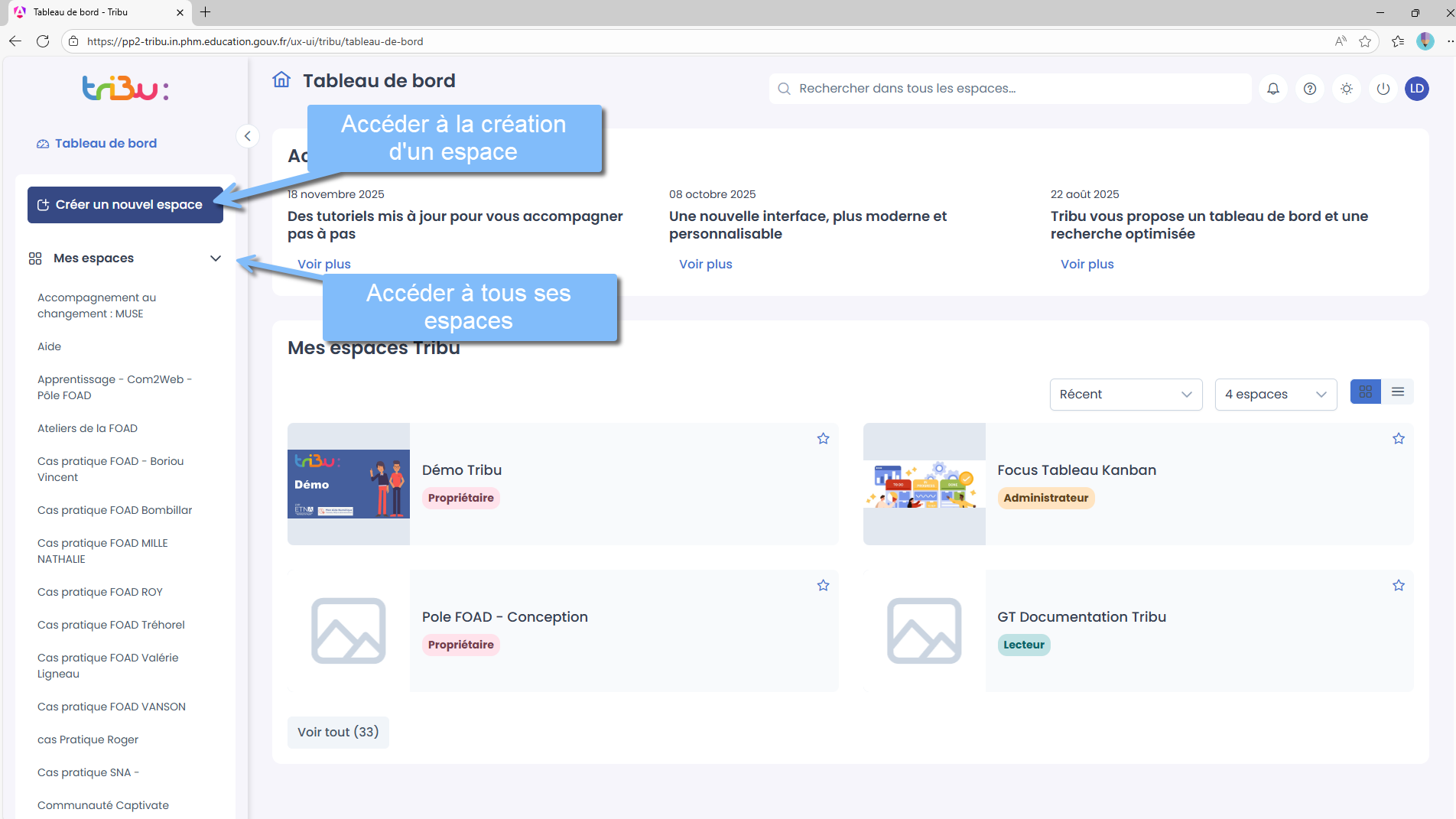Click Voir tout (33) button
Viewport: 1456px width, 819px height.
(x=338, y=733)
